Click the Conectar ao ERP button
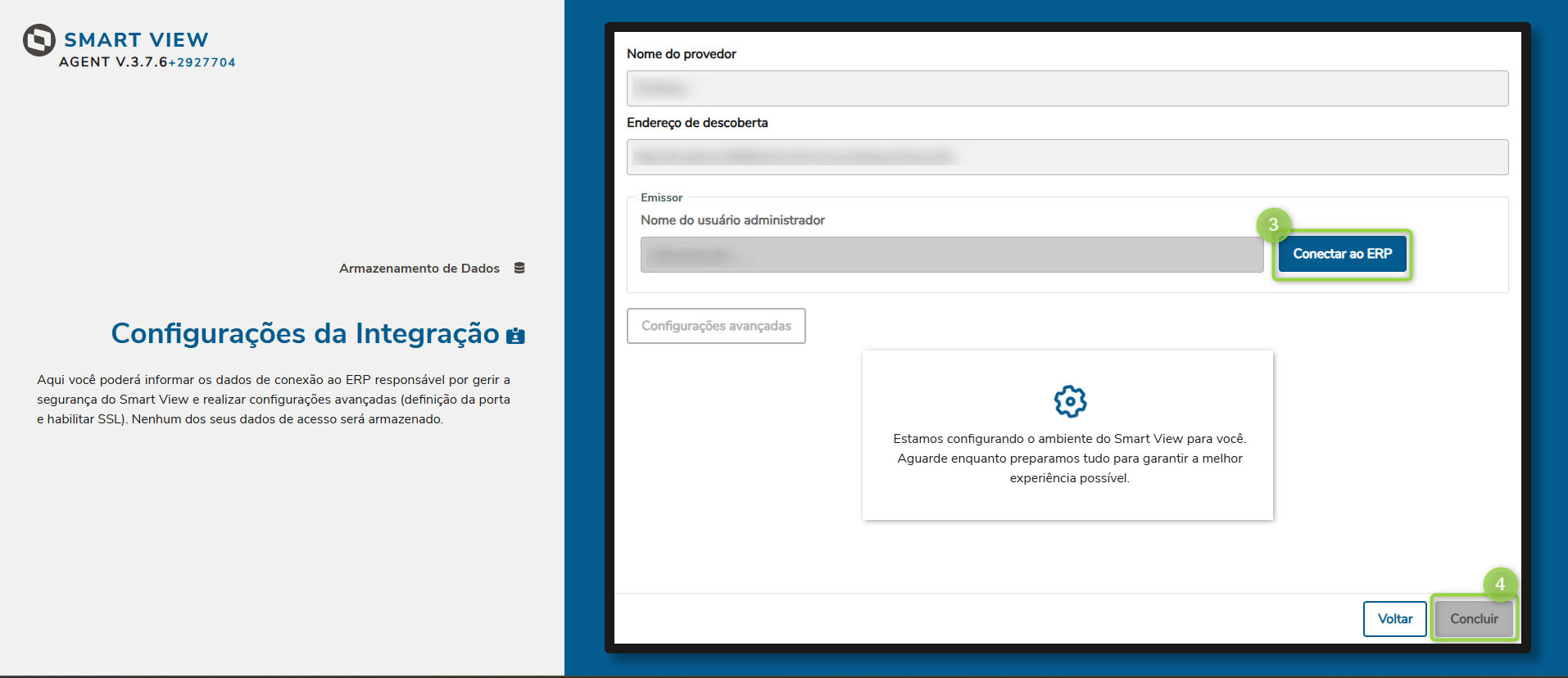1568x678 pixels. click(x=1342, y=254)
